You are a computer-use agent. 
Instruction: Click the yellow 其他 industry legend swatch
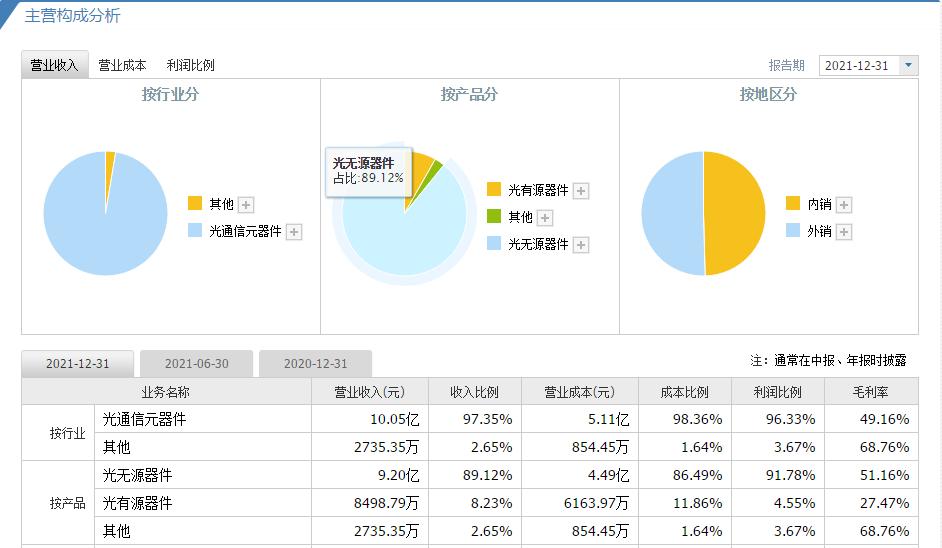(195, 203)
